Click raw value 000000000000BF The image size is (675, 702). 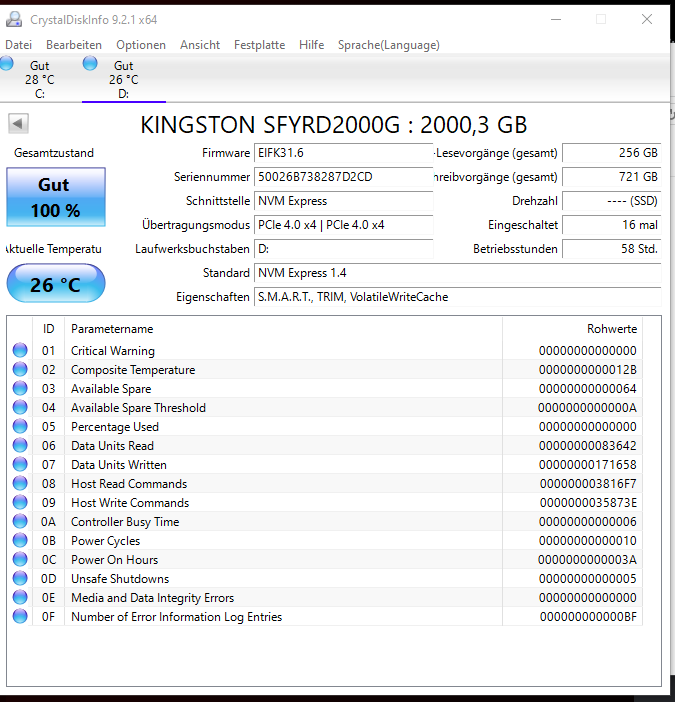pos(588,617)
